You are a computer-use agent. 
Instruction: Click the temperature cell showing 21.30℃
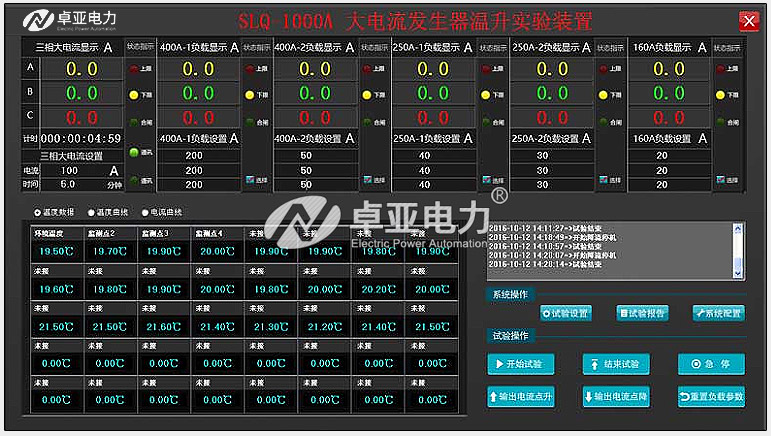[271, 327]
